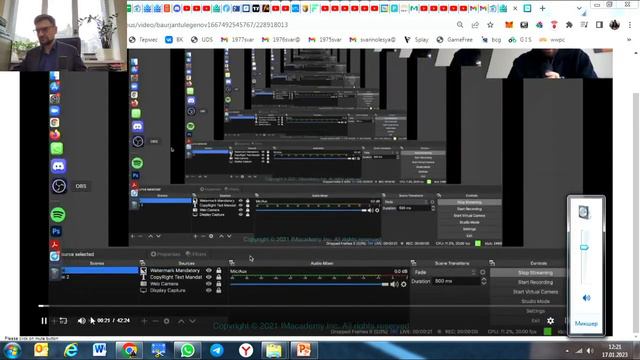Viewport: 640px width, 360px height.
Task: Adjust the Duration stepper arrows
Action: coord(484,281)
